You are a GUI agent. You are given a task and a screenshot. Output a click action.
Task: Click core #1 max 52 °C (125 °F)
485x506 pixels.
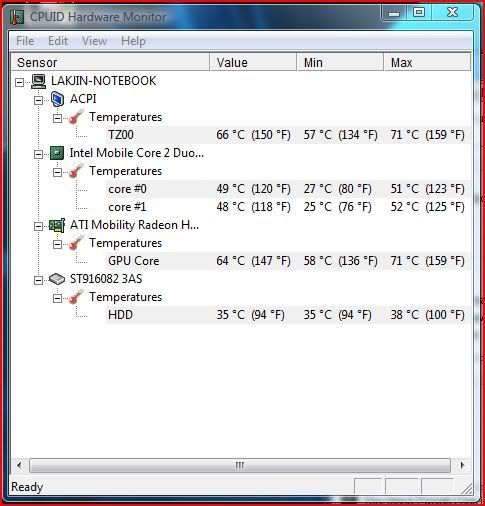[x=427, y=207]
